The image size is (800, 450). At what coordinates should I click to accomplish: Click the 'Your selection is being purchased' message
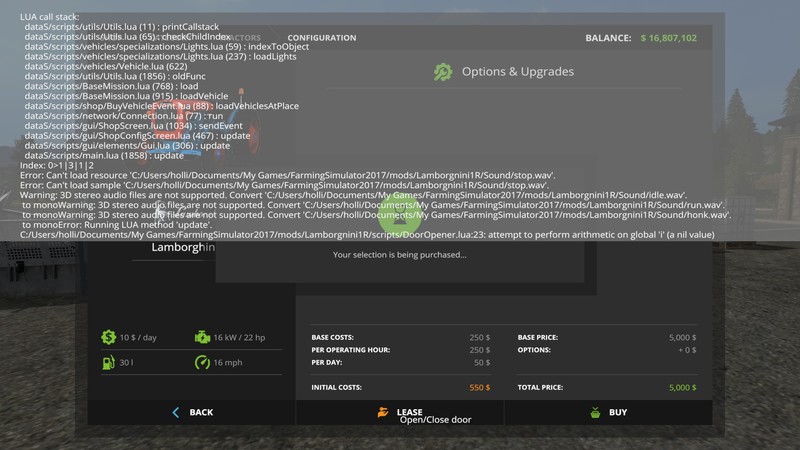(x=399, y=255)
